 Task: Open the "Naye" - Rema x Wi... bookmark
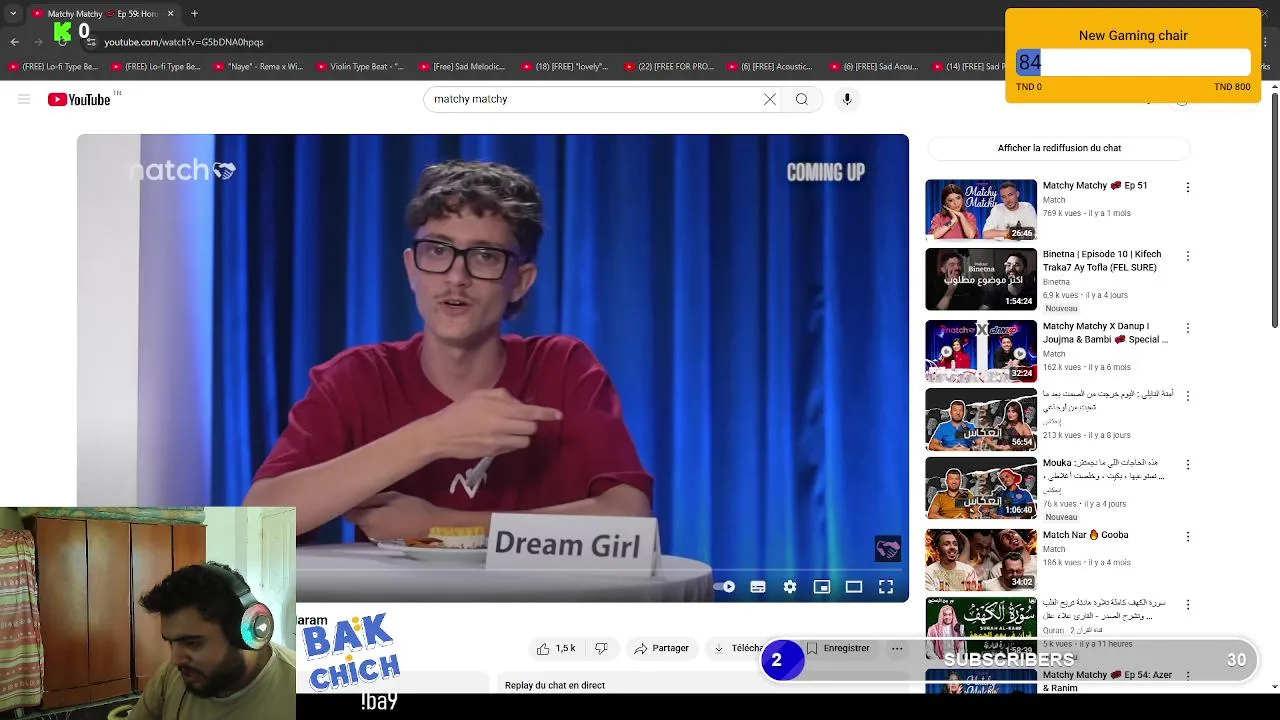[x=258, y=67]
